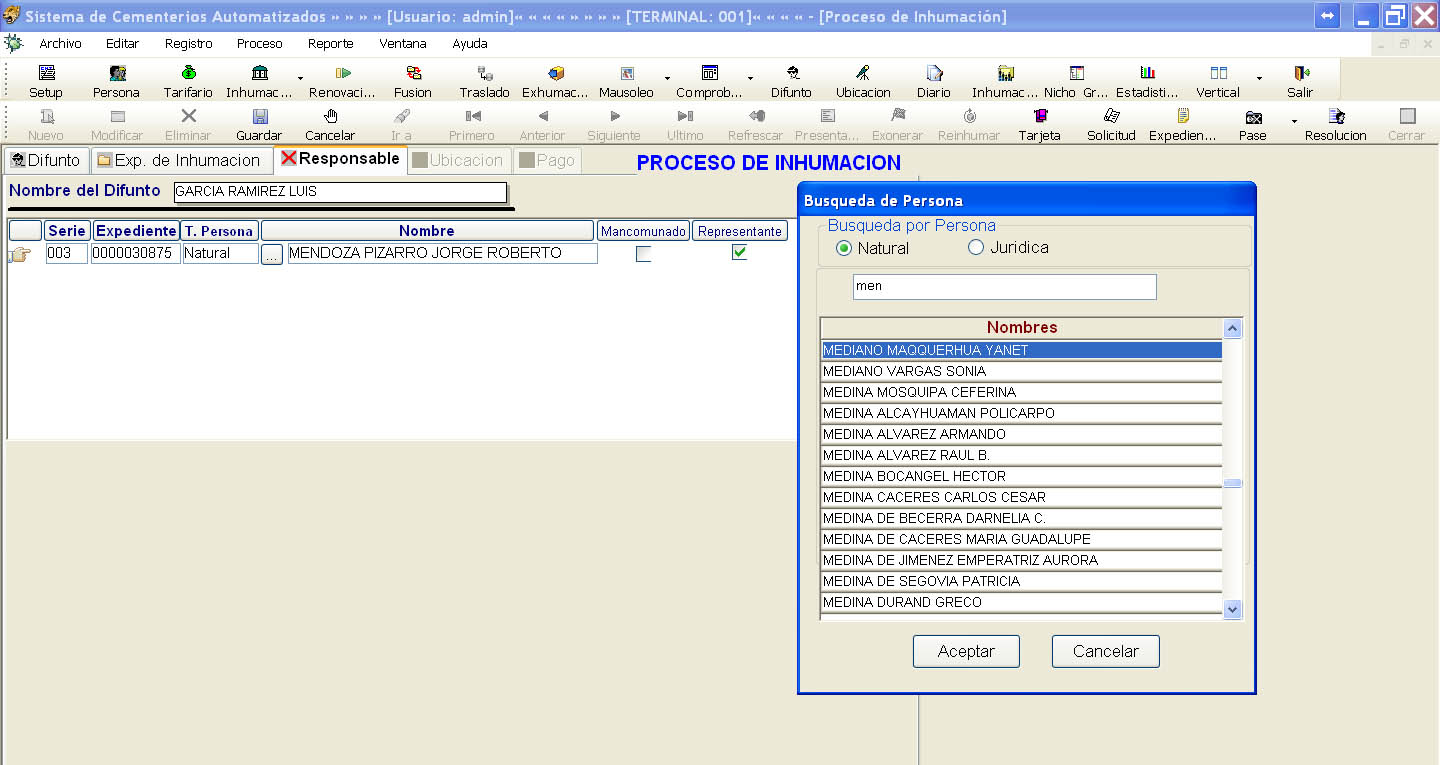This screenshot has width=1440, height=765.
Task: Select MEDINA BOCANGEL HECTOR in the list
Action: (1021, 476)
